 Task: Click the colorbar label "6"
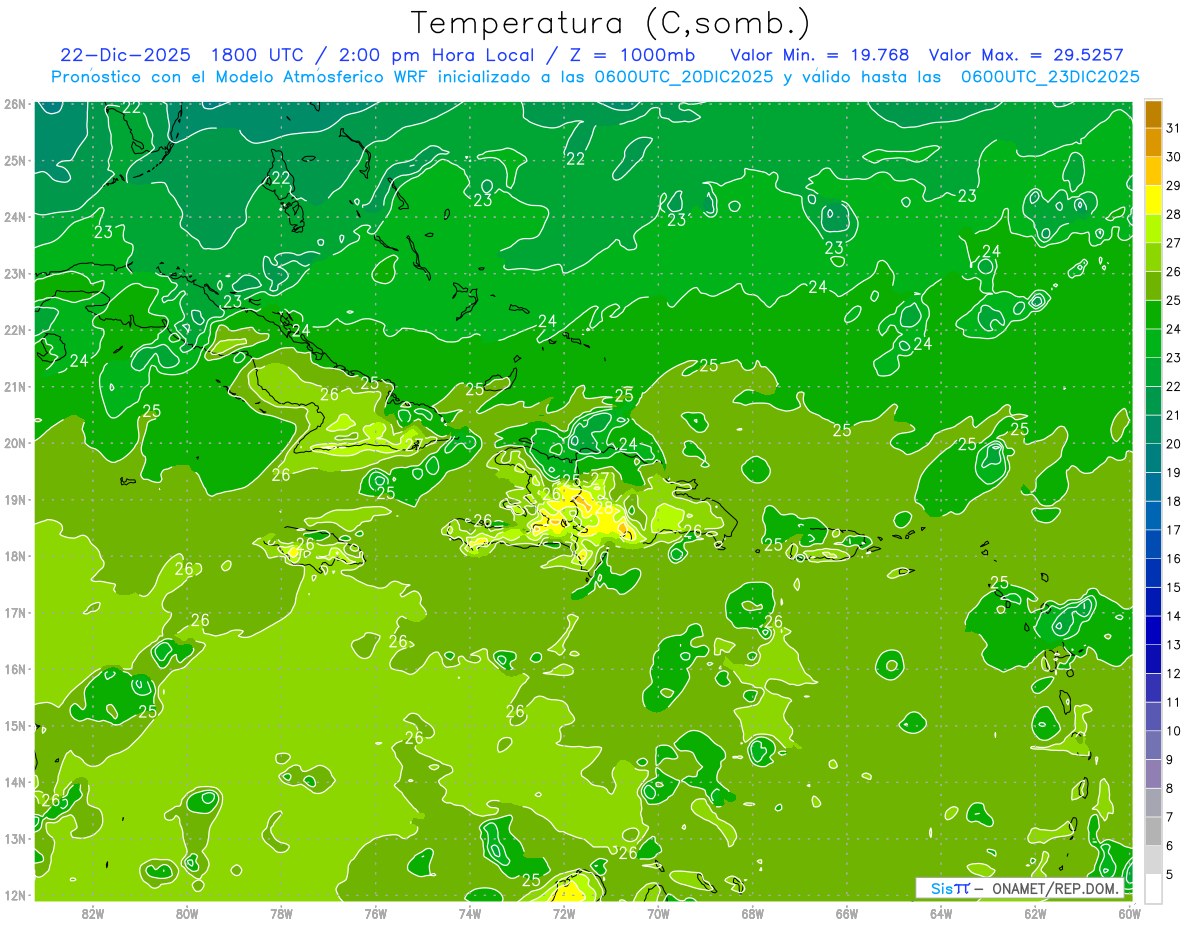1170,846
